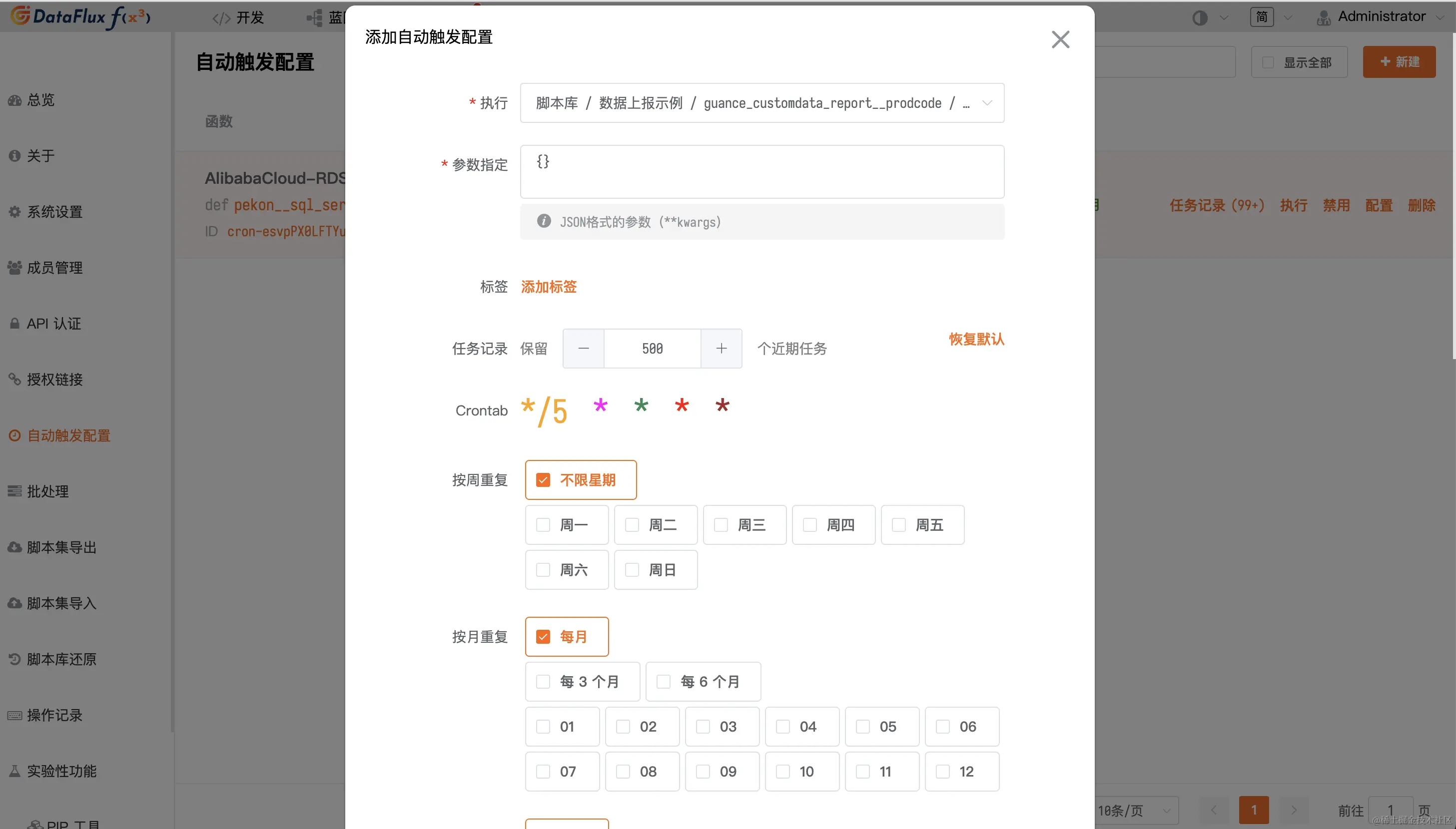Click the API 认证 lock icon
Image resolution: width=1456 pixels, height=829 pixels.
(x=14, y=324)
